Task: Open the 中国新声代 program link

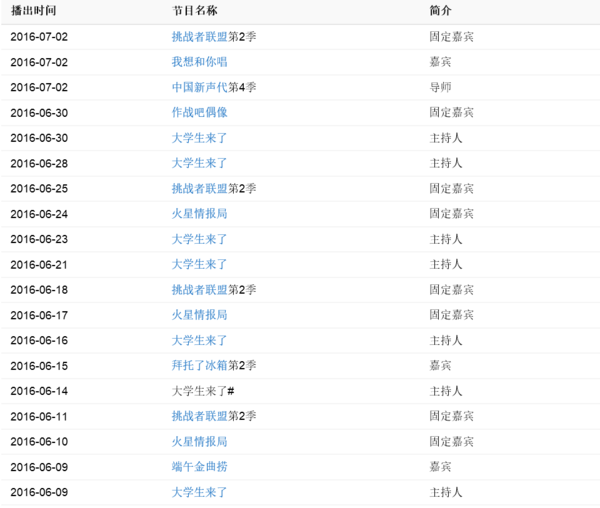Action: click(199, 87)
